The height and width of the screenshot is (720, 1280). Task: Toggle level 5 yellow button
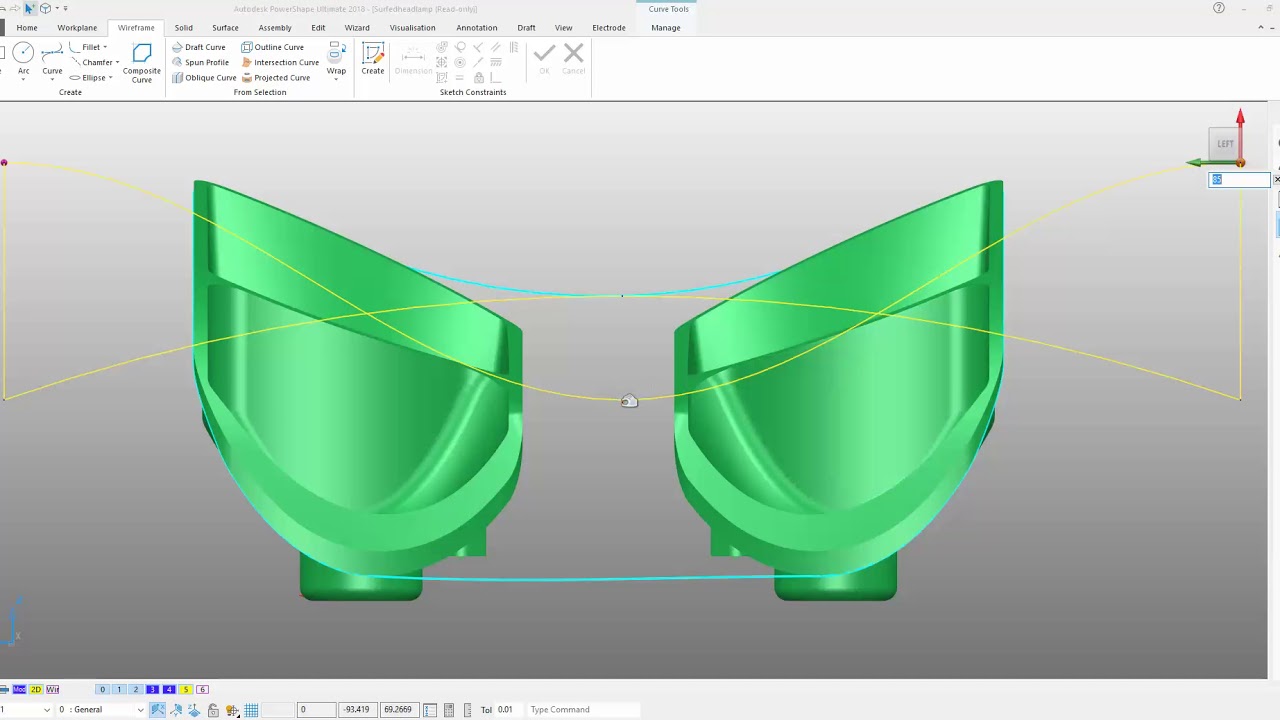[185, 689]
